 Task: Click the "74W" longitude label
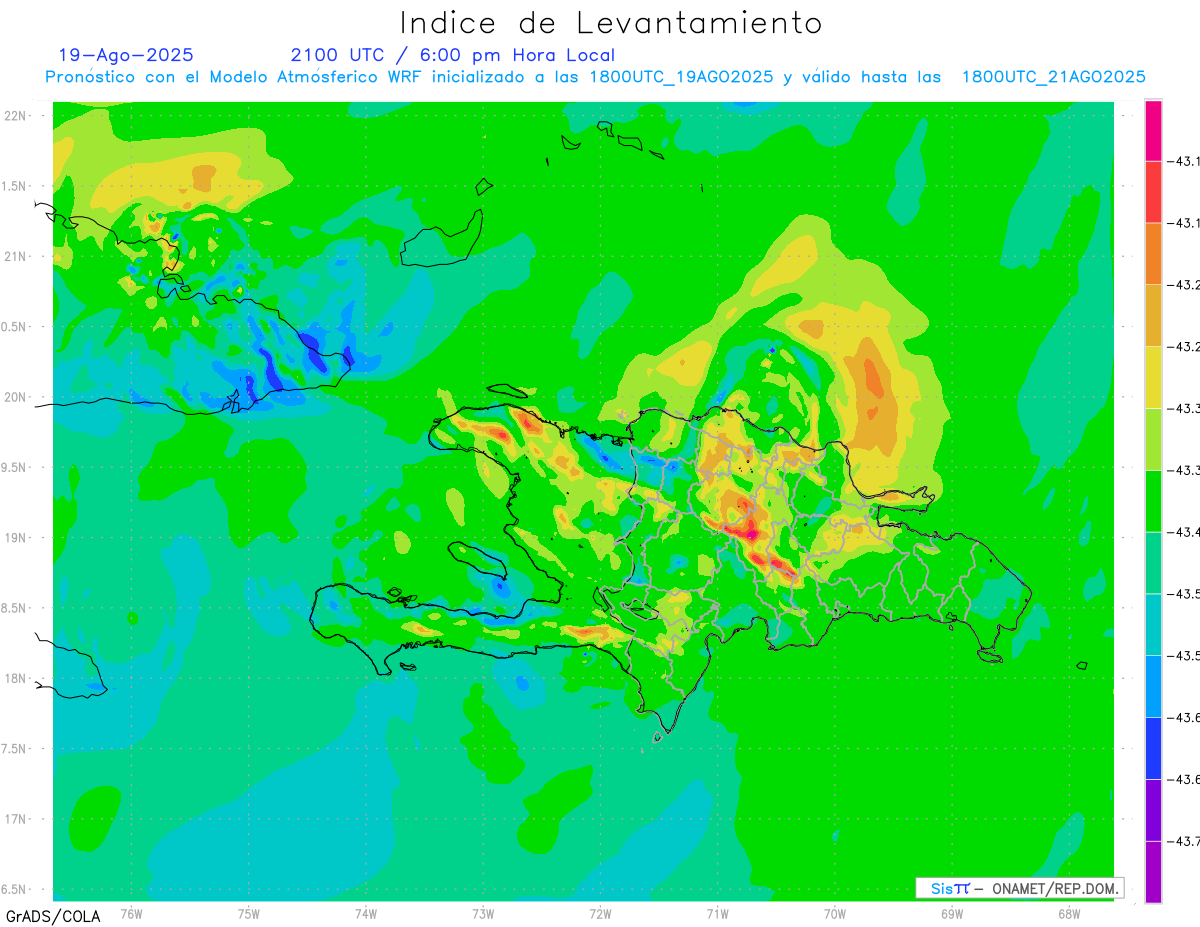(x=366, y=914)
